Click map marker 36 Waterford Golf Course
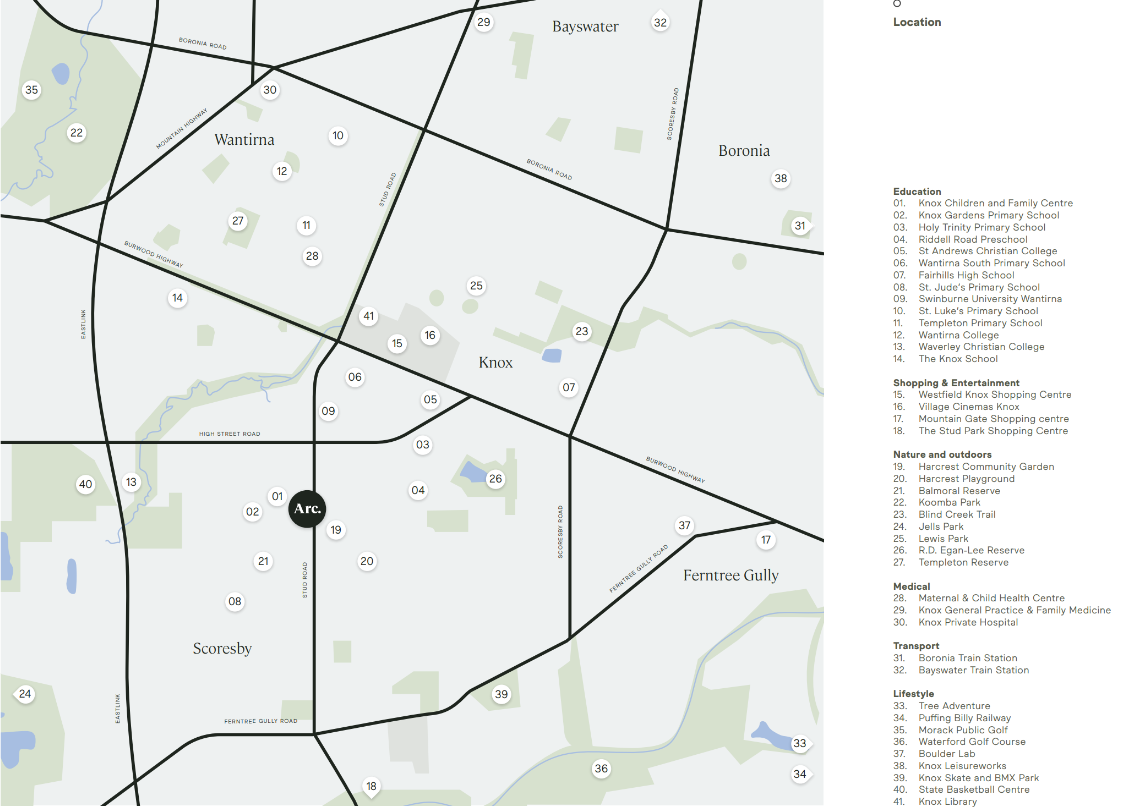1130x811 pixels. pyautogui.click(x=601, y=768)
